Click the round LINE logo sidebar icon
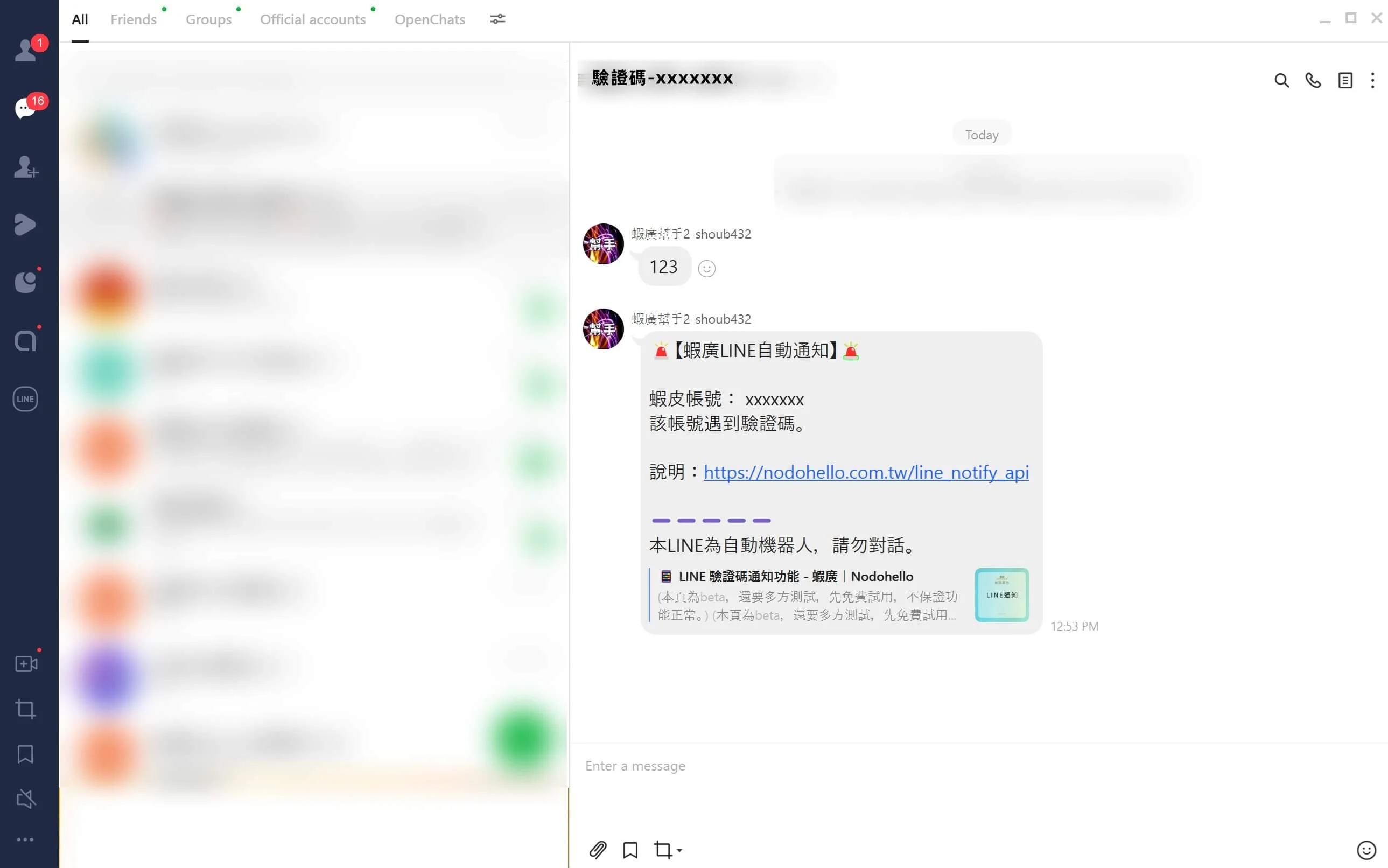 click(x=25, y=399)
